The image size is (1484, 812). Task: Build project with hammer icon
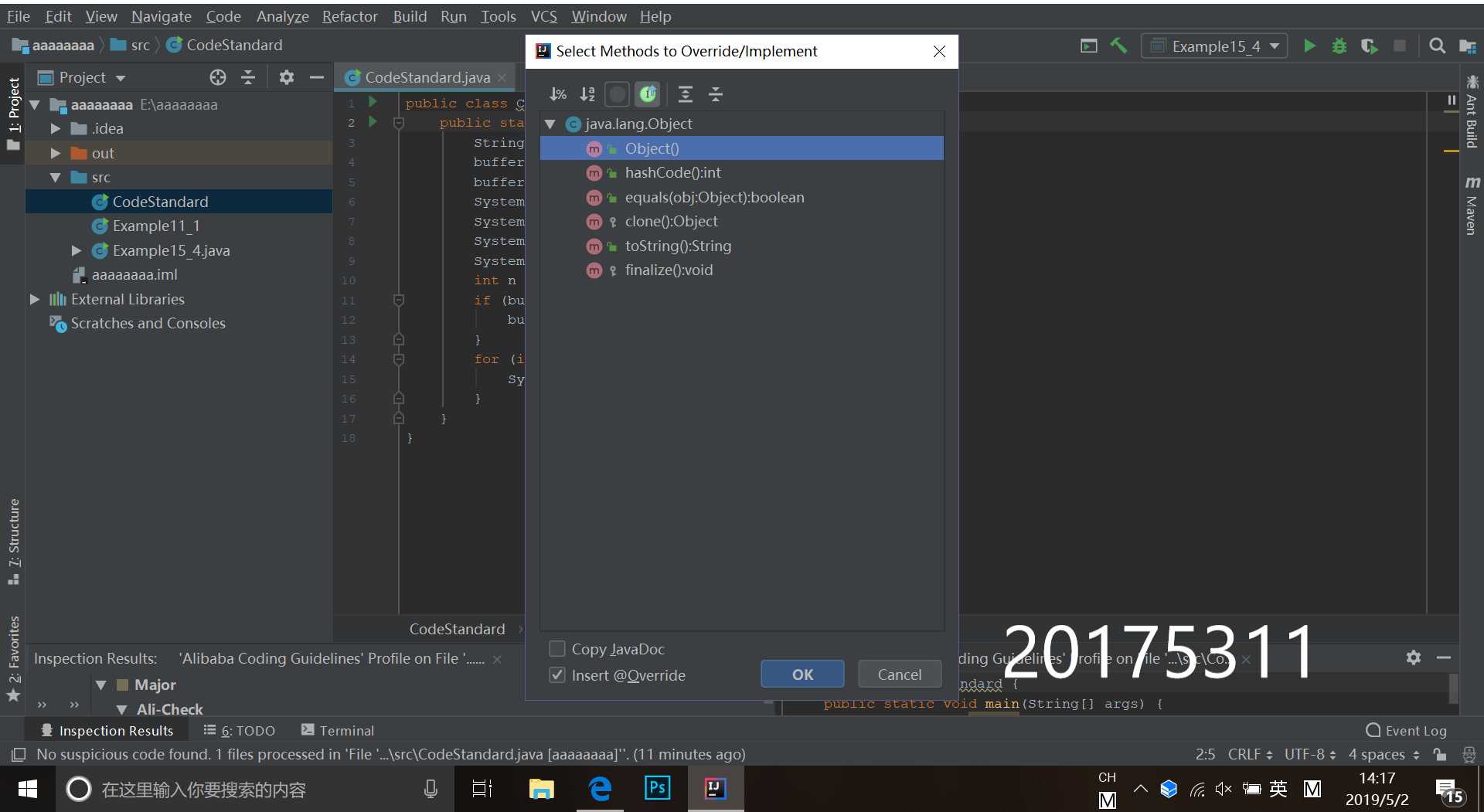[x=1118, y=46]
